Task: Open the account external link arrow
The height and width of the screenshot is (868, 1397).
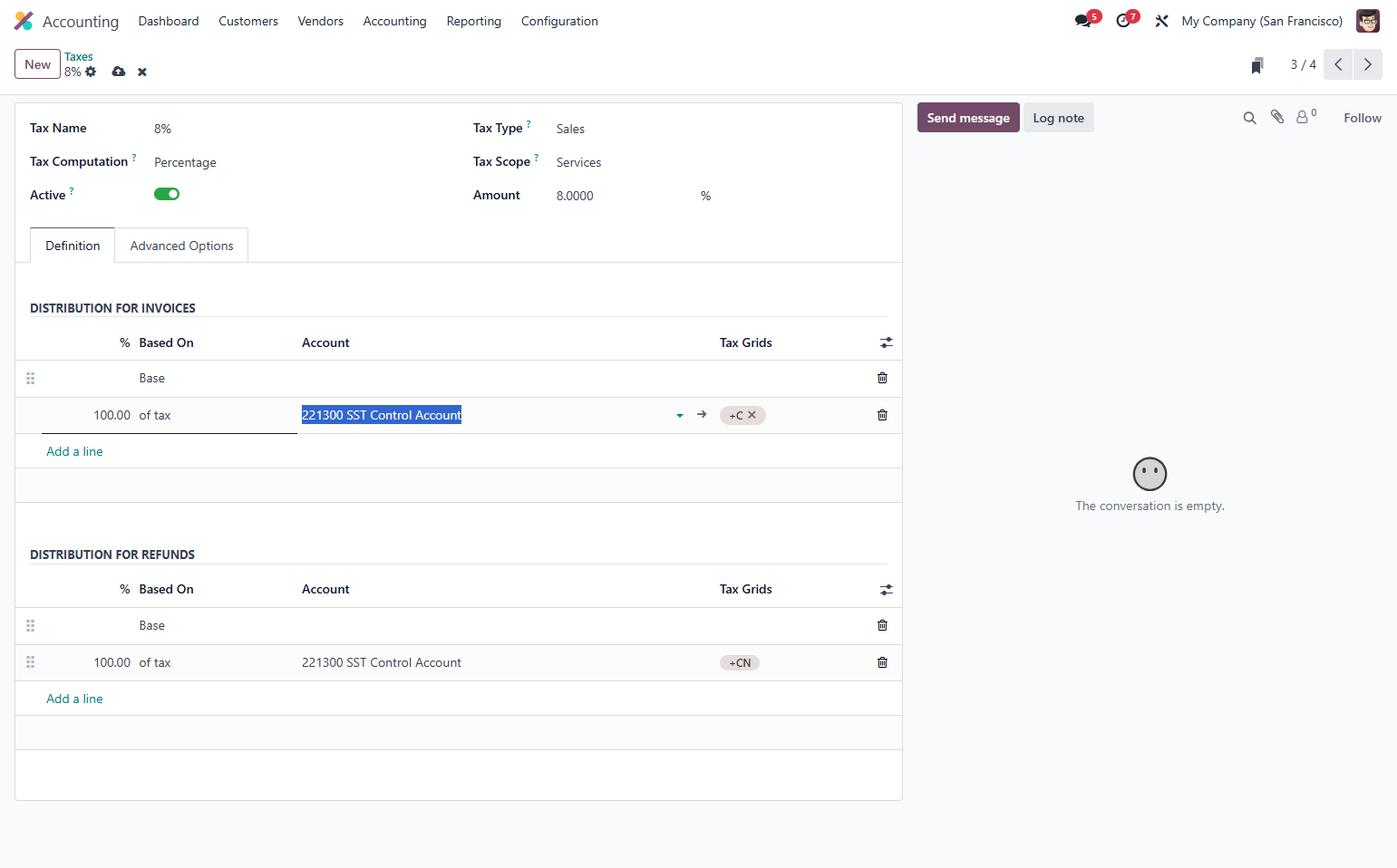Action: tap(702, 414)
